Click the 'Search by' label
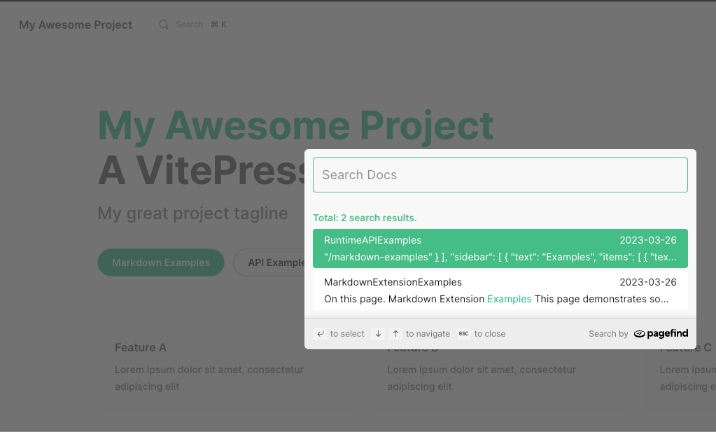The width and height of the screenshot is (716, 432). pyautogui.click(x=608, y=334)
